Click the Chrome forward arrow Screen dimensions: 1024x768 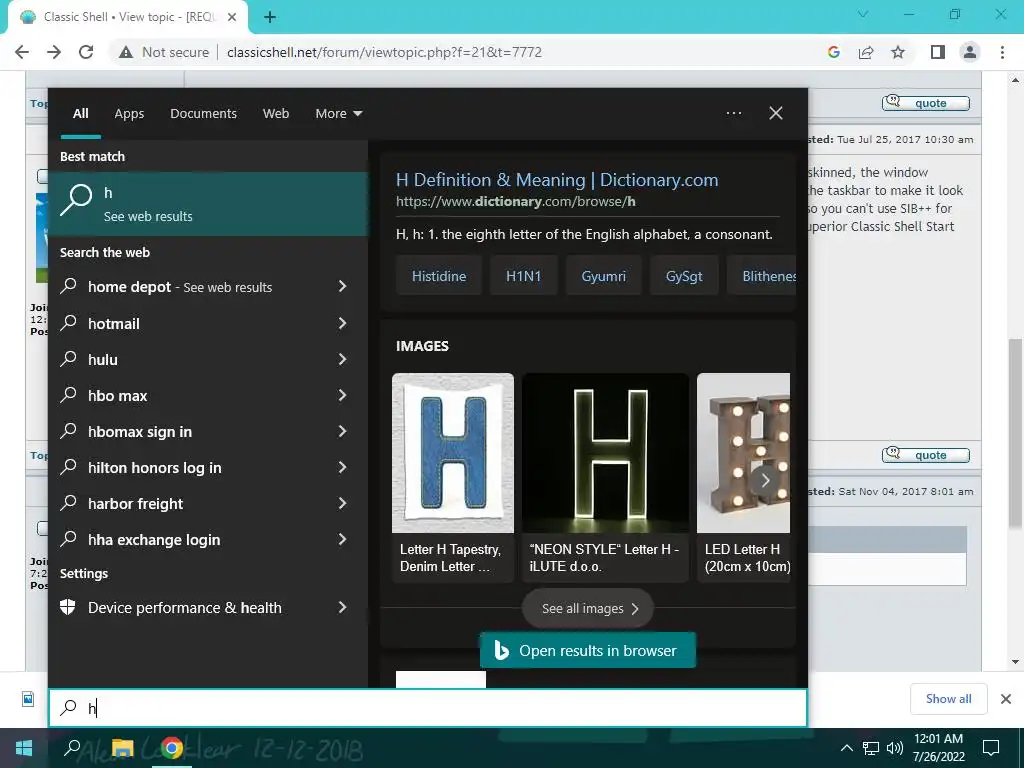(54, 52)
